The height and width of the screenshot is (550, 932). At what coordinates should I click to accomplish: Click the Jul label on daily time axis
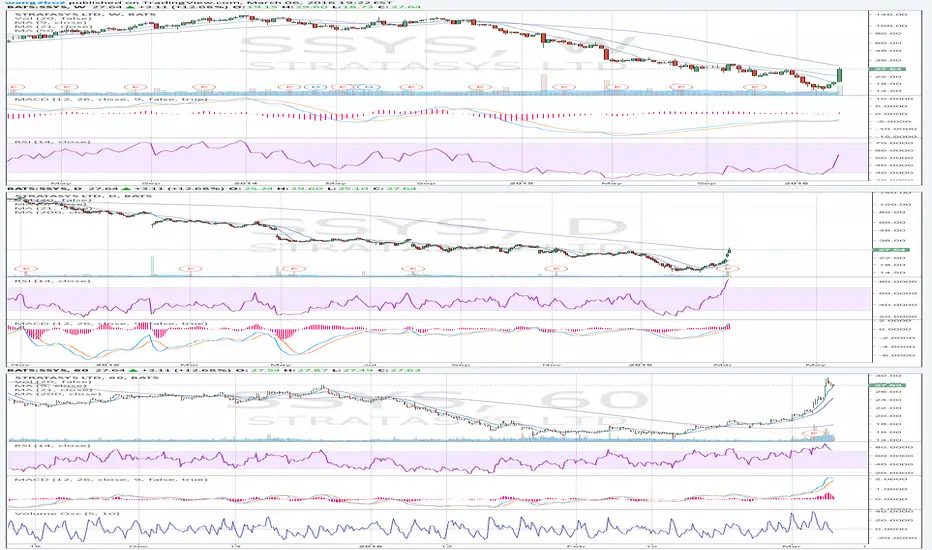(x=369, y=365)
